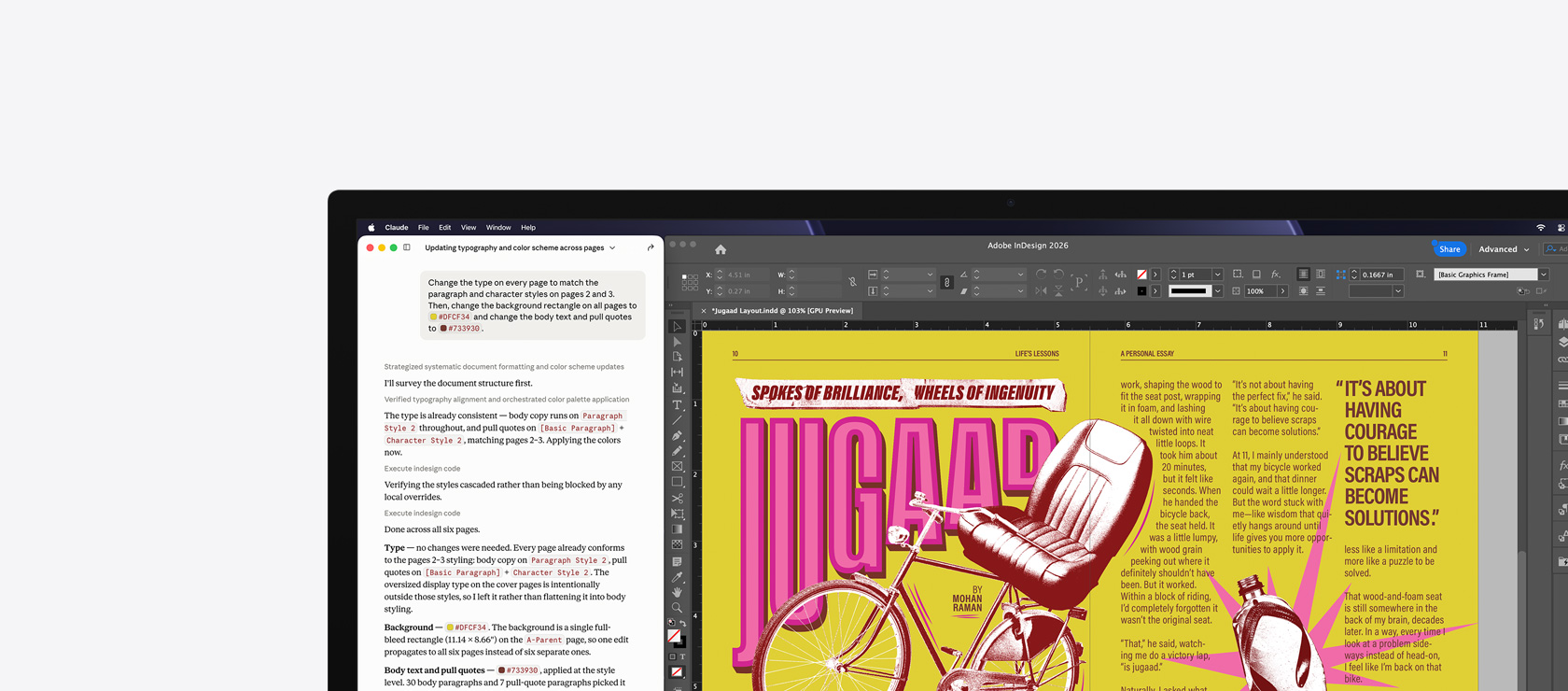Select the Type tool
This screenshot has height=691, width=1568.
click(x=677, y=404)
